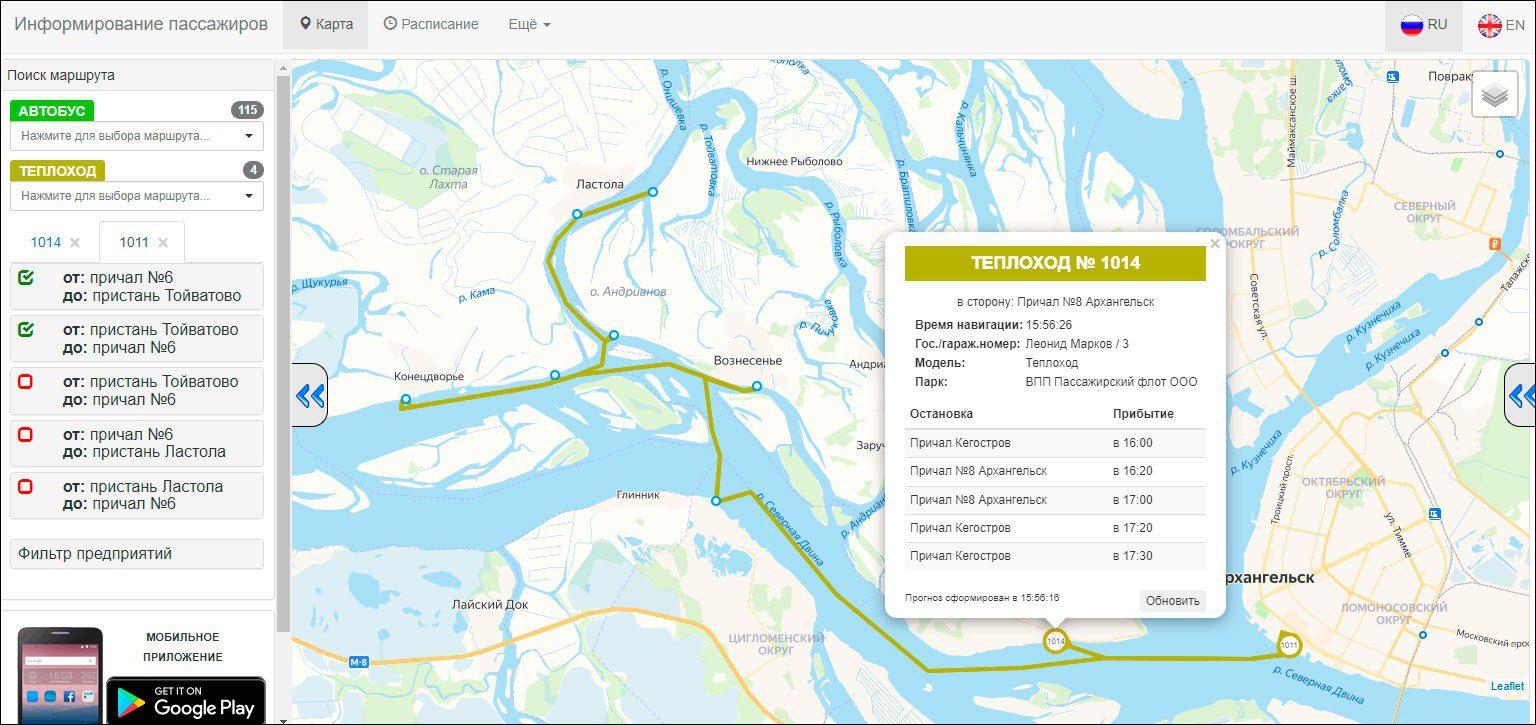The height and width of the screenshot is (725, 1536).
Task: Expand the Фильтр предприятий section
Action: coord(137,554)
